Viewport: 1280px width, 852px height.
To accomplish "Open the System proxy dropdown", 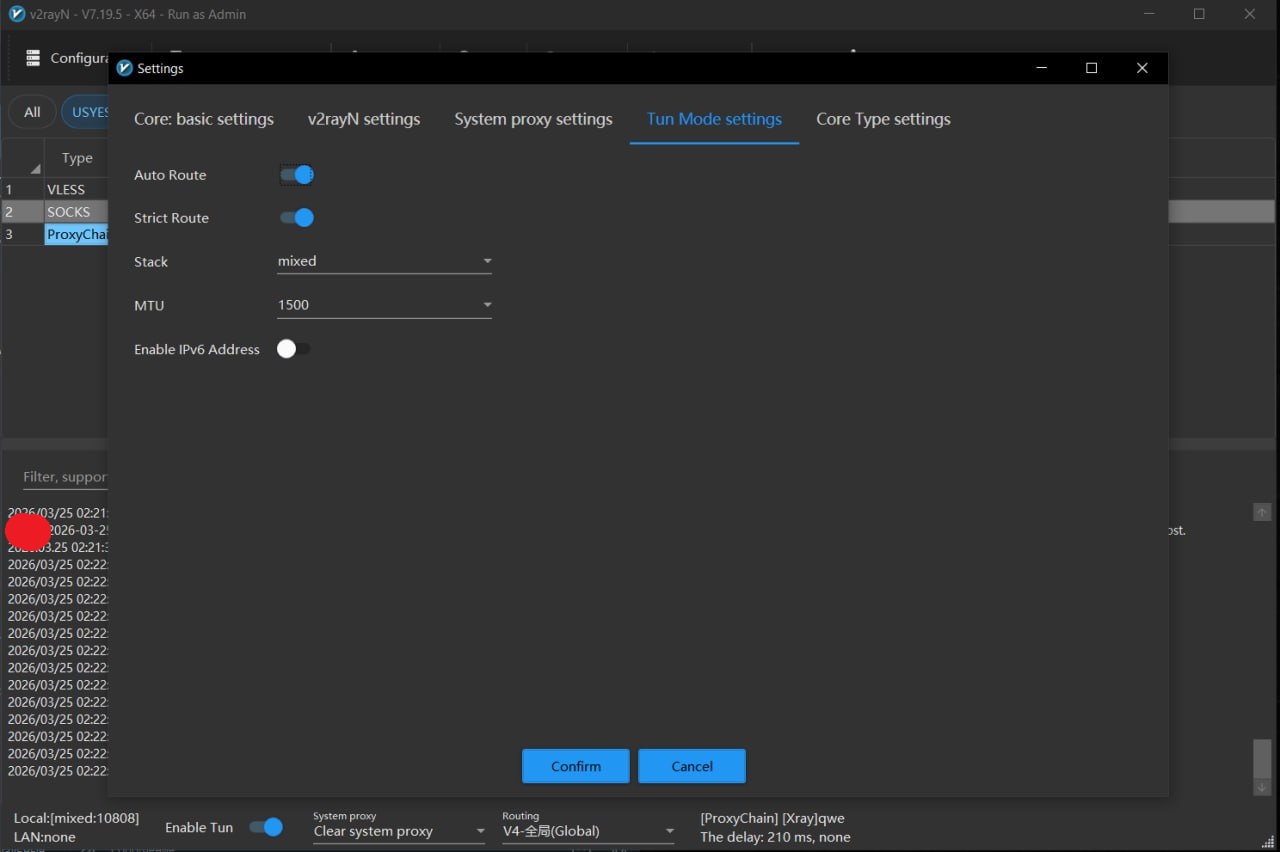I will [x=398, y=831].
